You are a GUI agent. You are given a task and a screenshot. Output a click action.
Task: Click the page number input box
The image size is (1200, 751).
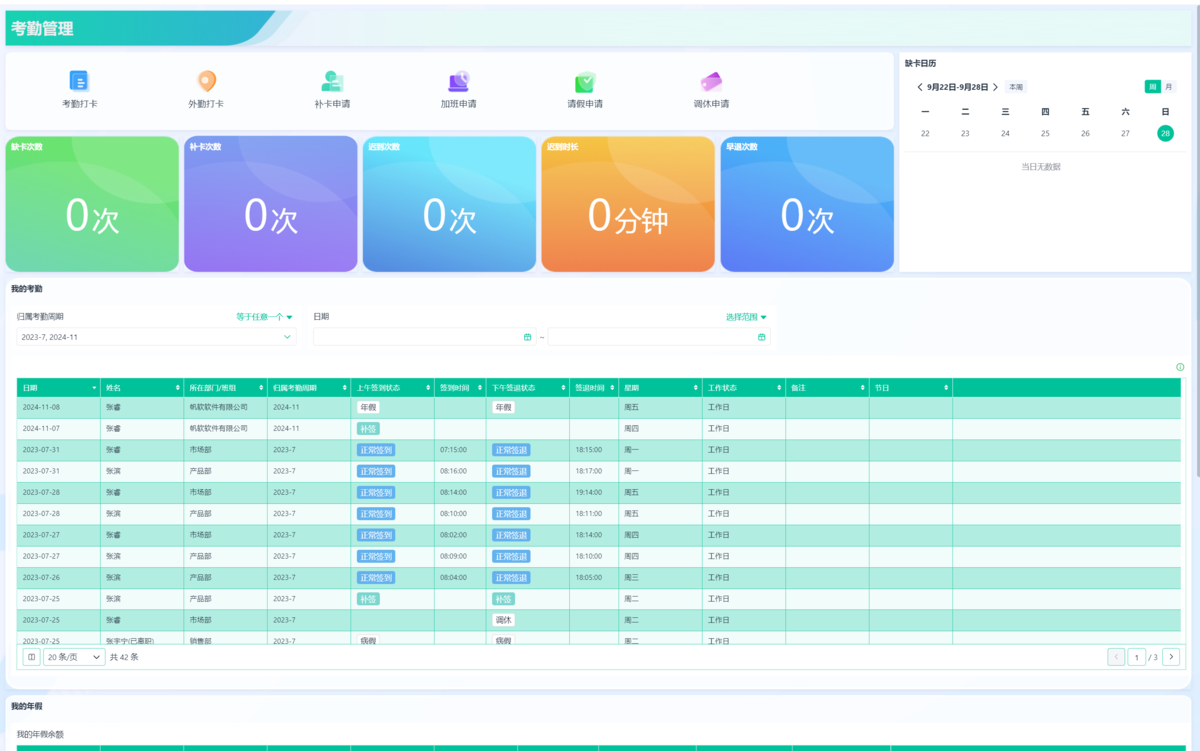1136,657
